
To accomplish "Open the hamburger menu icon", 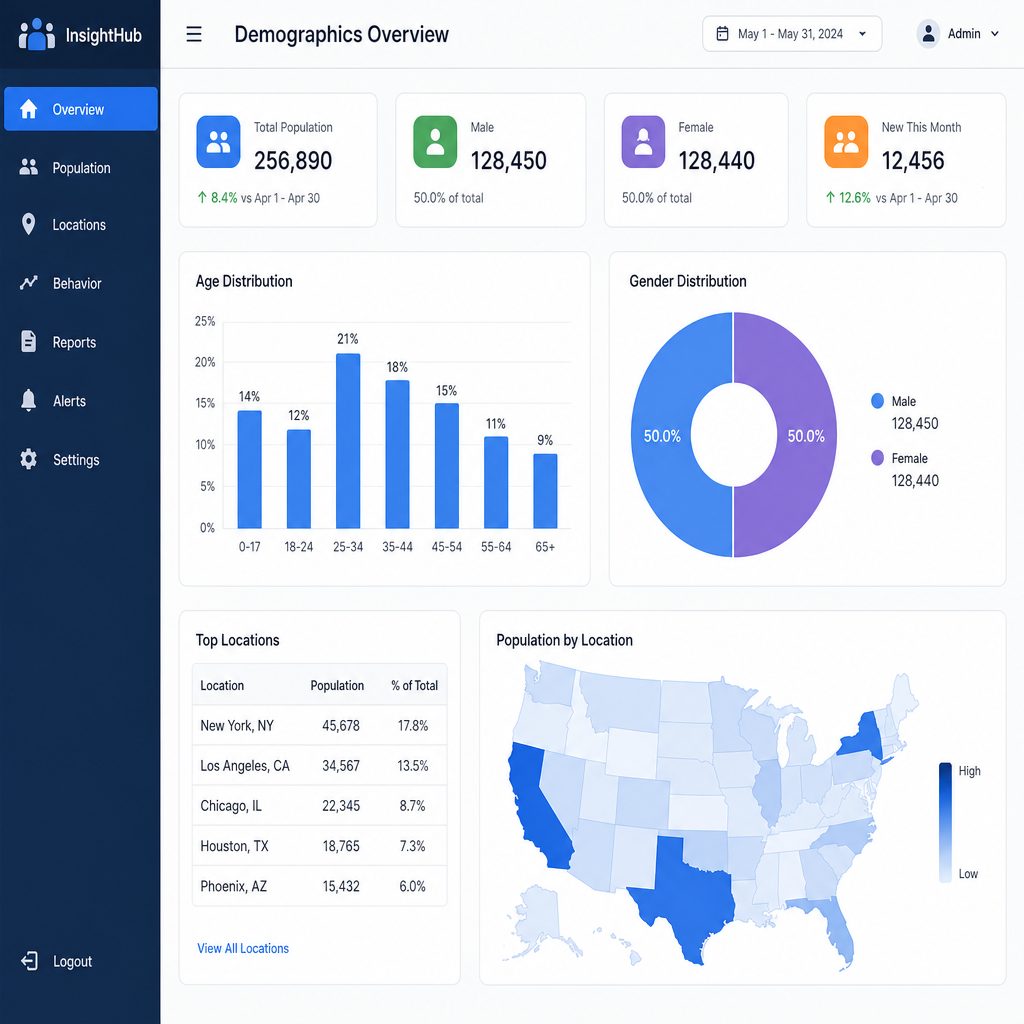I will point(194,34).
